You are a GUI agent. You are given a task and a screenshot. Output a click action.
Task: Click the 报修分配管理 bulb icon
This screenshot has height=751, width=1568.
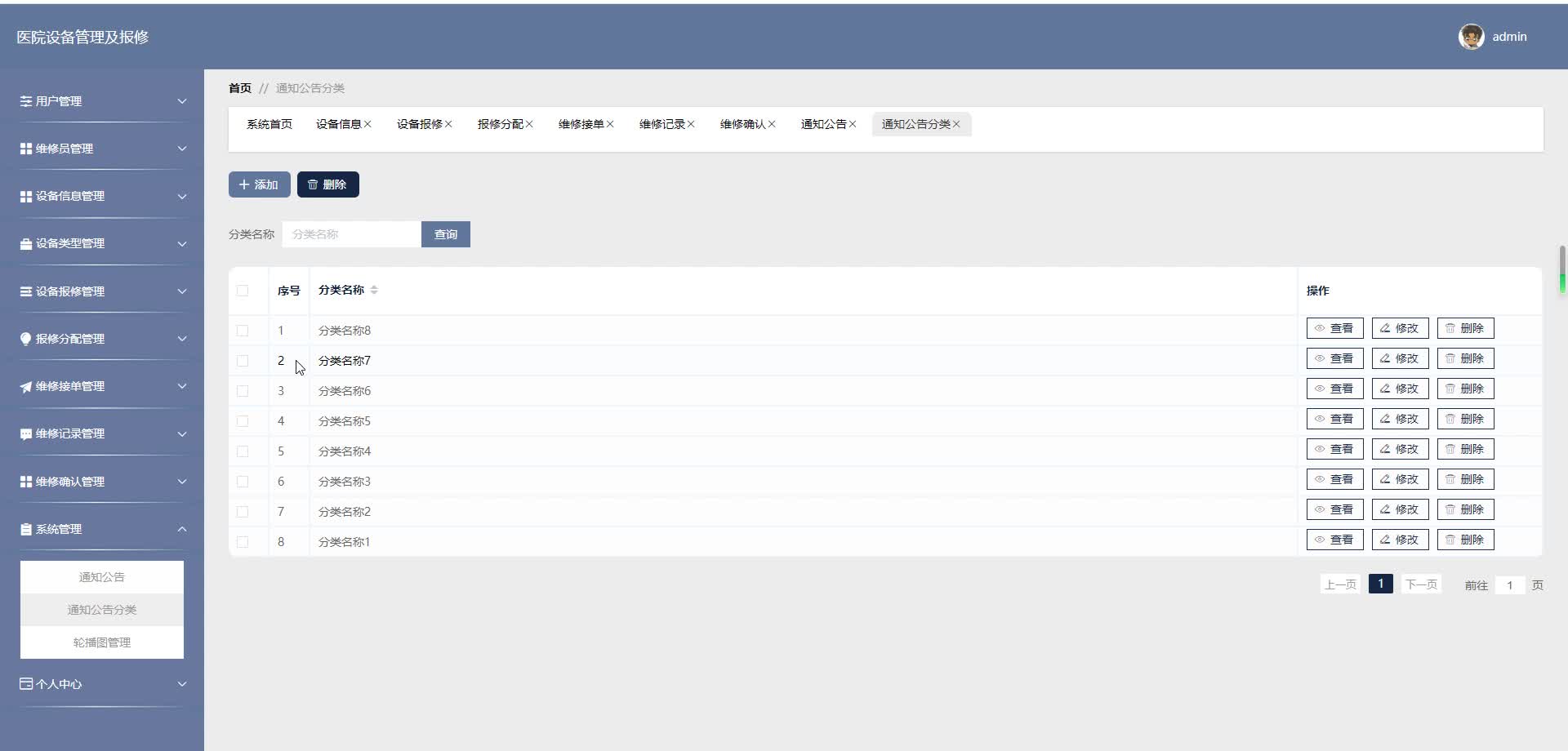pos(26,339)
